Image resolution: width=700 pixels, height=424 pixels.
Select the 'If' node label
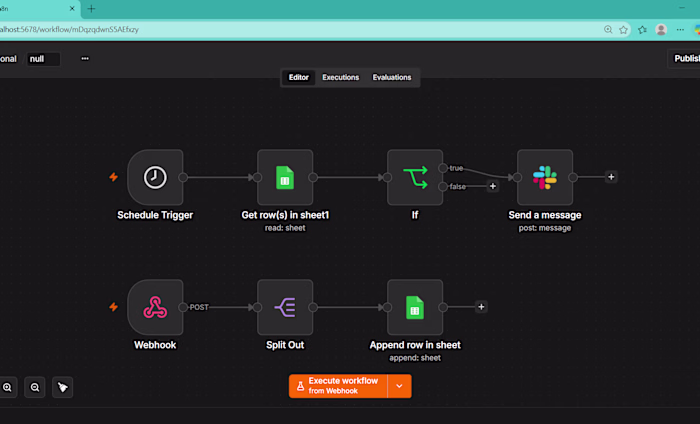coord(415,215)
